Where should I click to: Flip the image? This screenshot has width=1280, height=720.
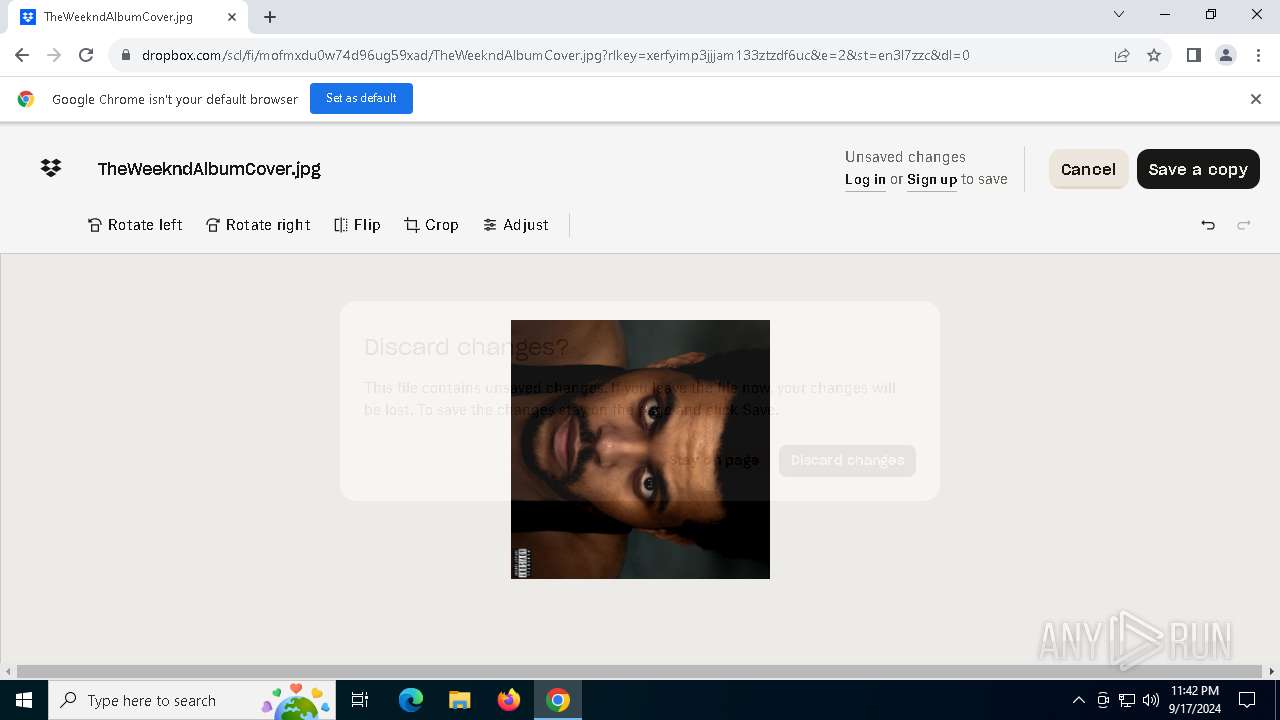(x=357, y=225)
